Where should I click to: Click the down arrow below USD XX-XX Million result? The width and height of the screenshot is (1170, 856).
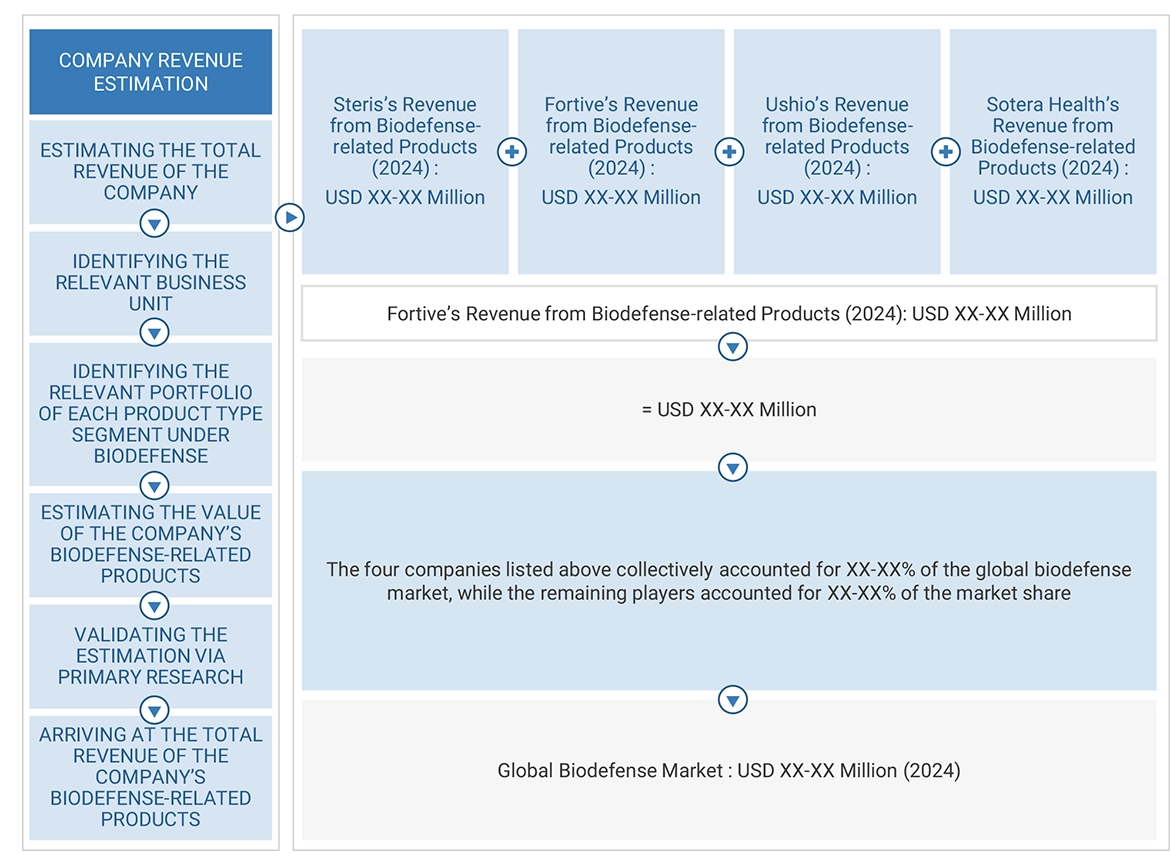click(732, 466)
